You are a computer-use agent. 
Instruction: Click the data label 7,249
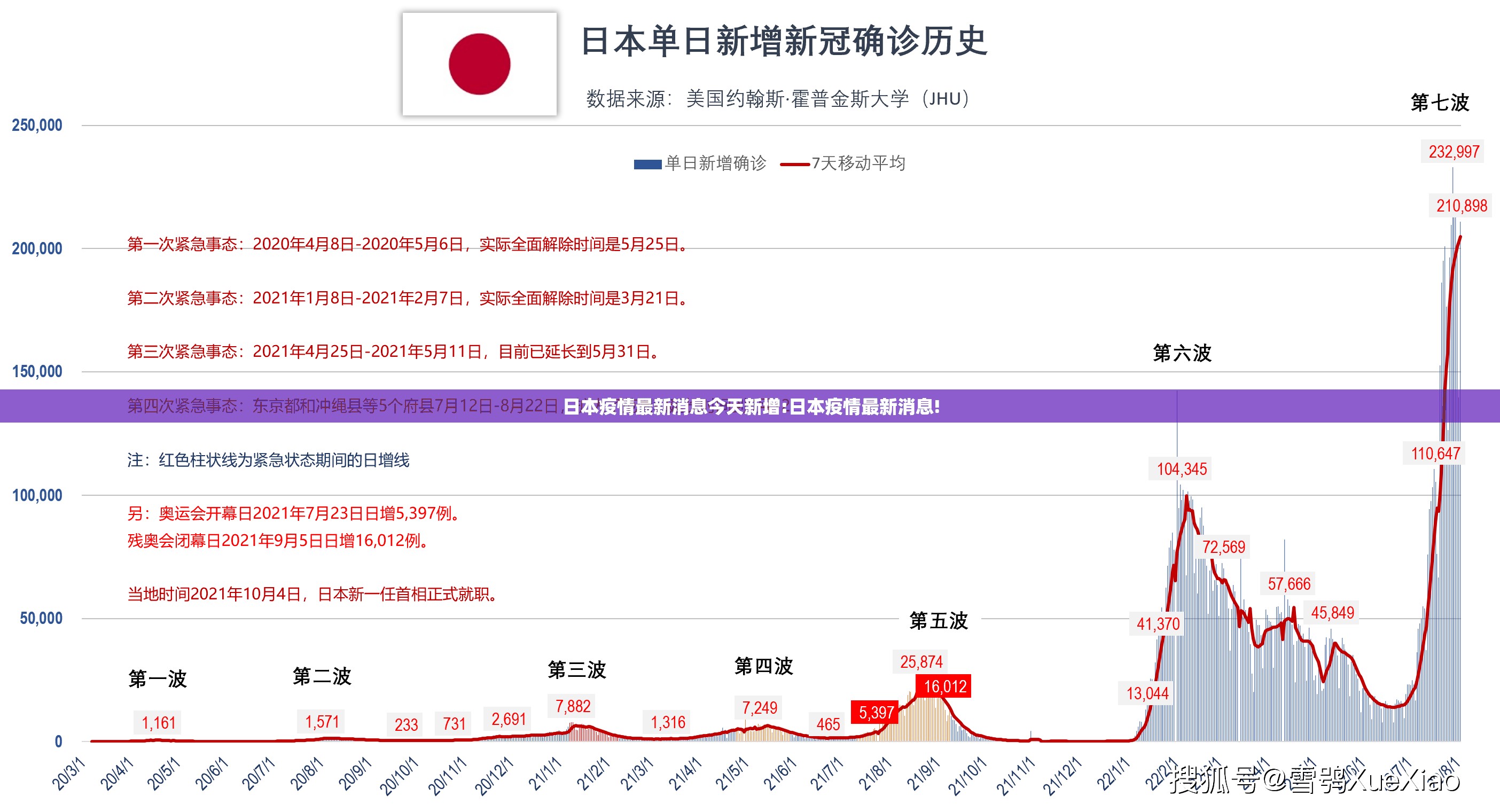[x=759, y=708]
